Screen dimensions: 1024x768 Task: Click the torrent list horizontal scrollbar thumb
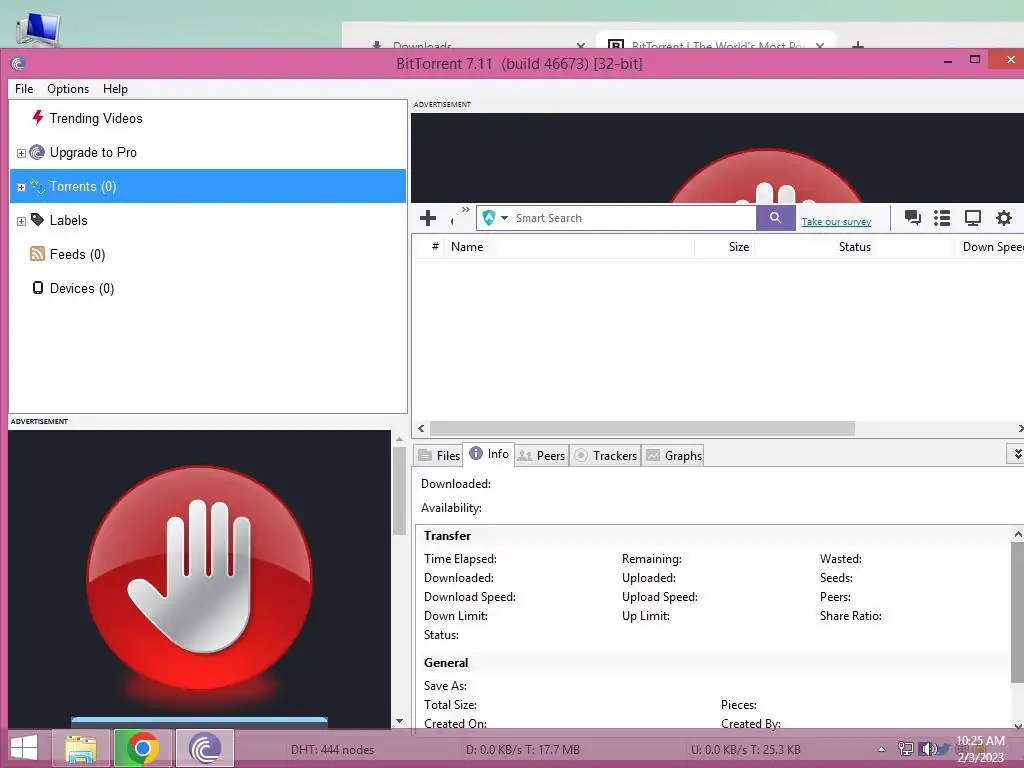(x=642, y=428)
